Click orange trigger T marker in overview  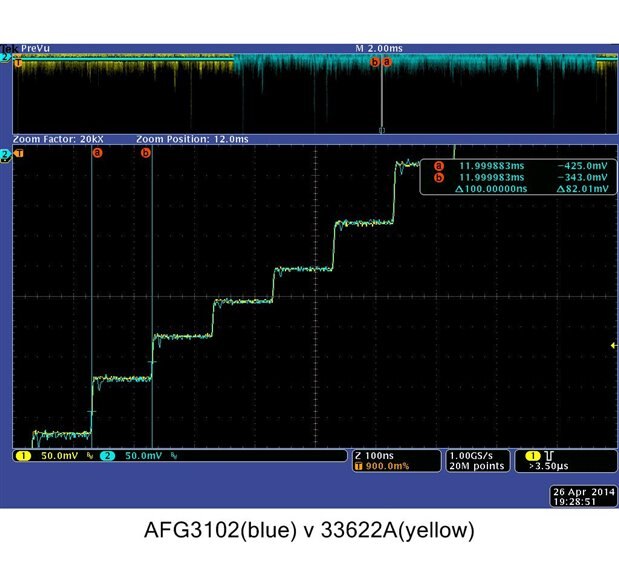18,63
